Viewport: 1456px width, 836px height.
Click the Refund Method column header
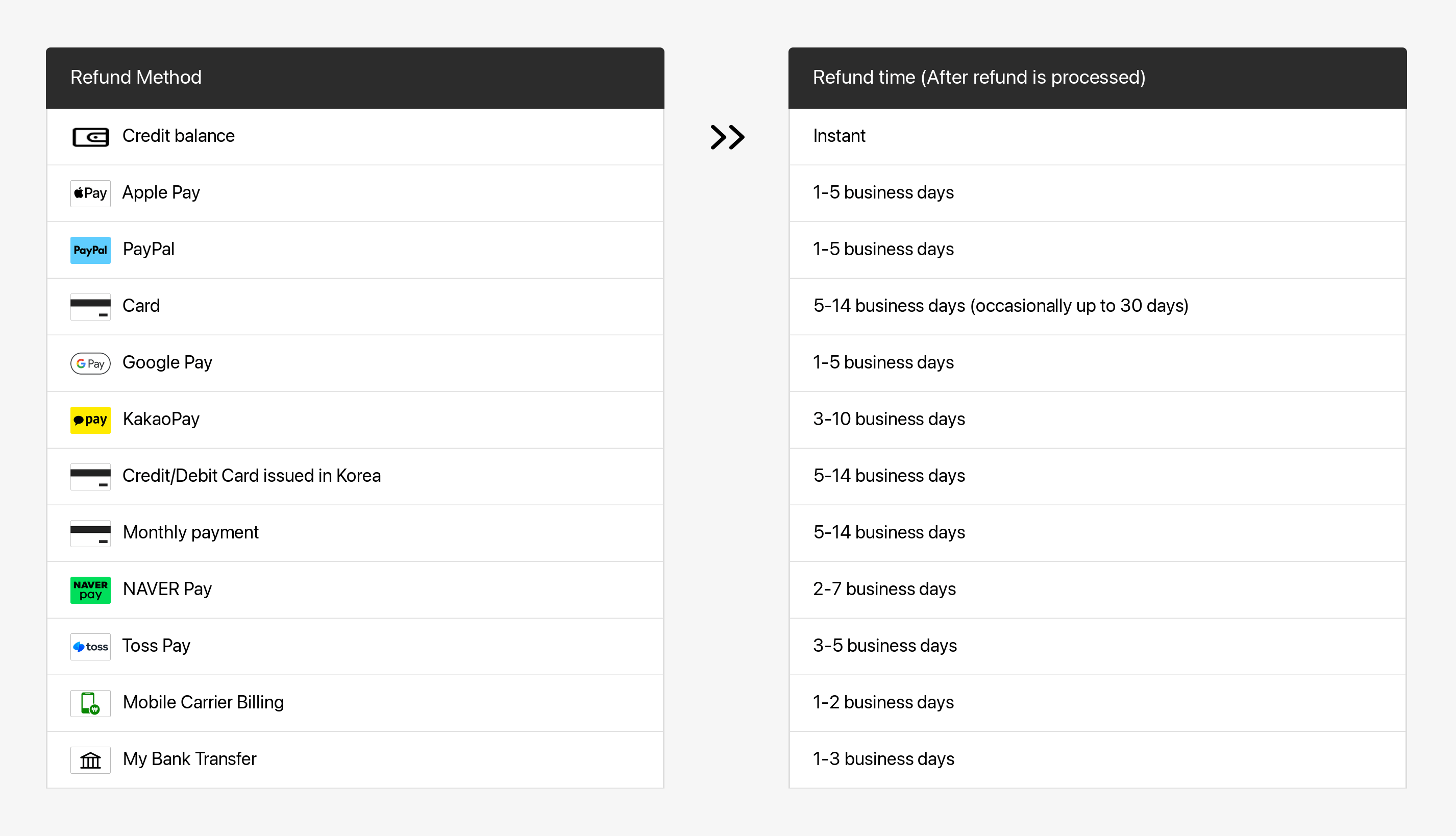[x=136, y=78]
